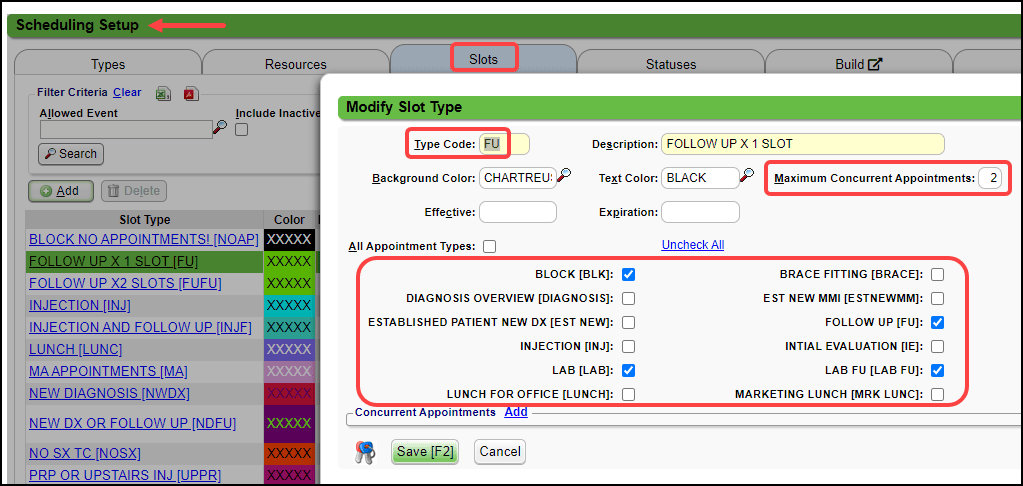Uncheck the BLOCK [BLK] checkbox

coord(628,274)
